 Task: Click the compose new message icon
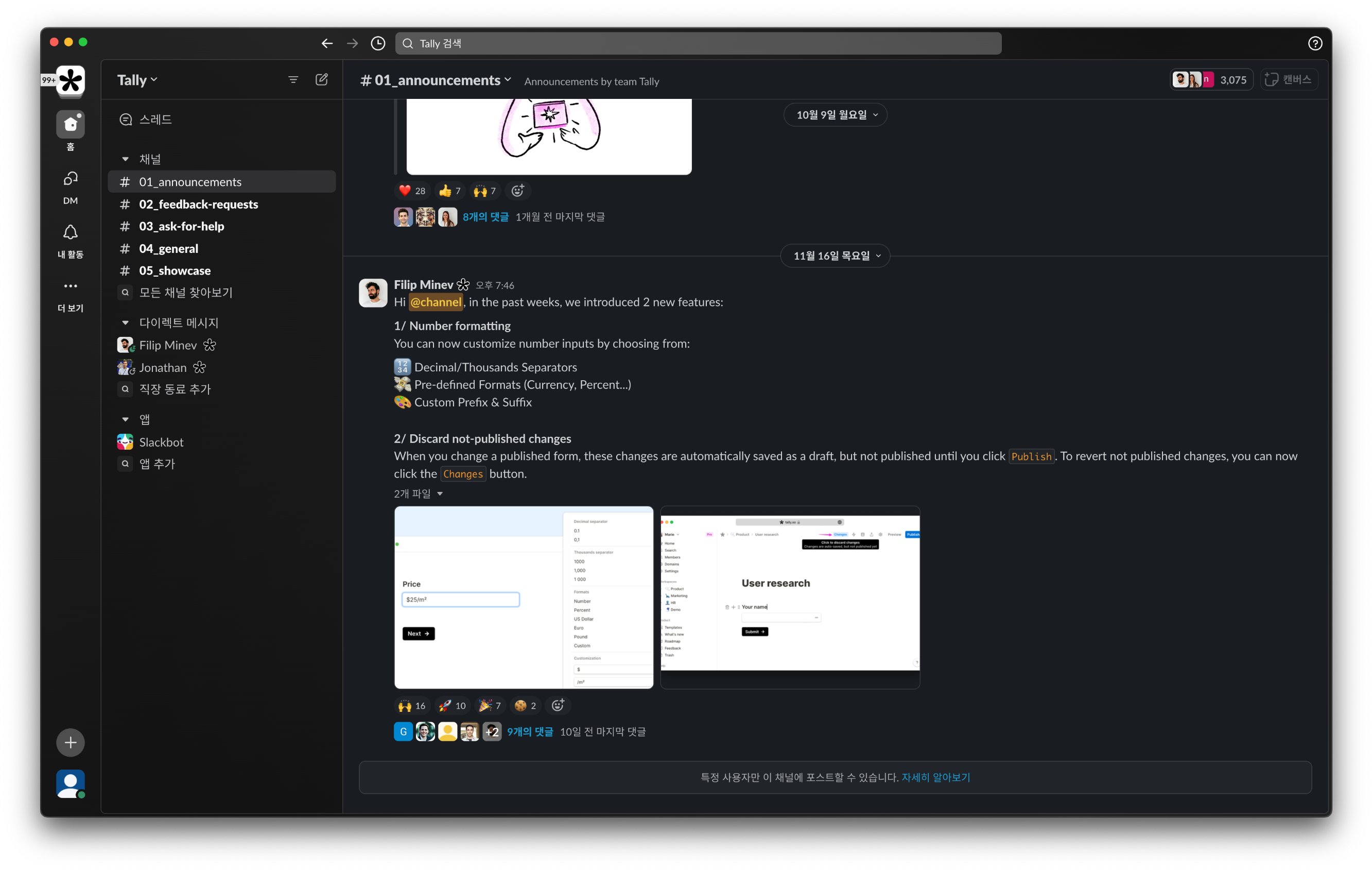click(322, 79)
